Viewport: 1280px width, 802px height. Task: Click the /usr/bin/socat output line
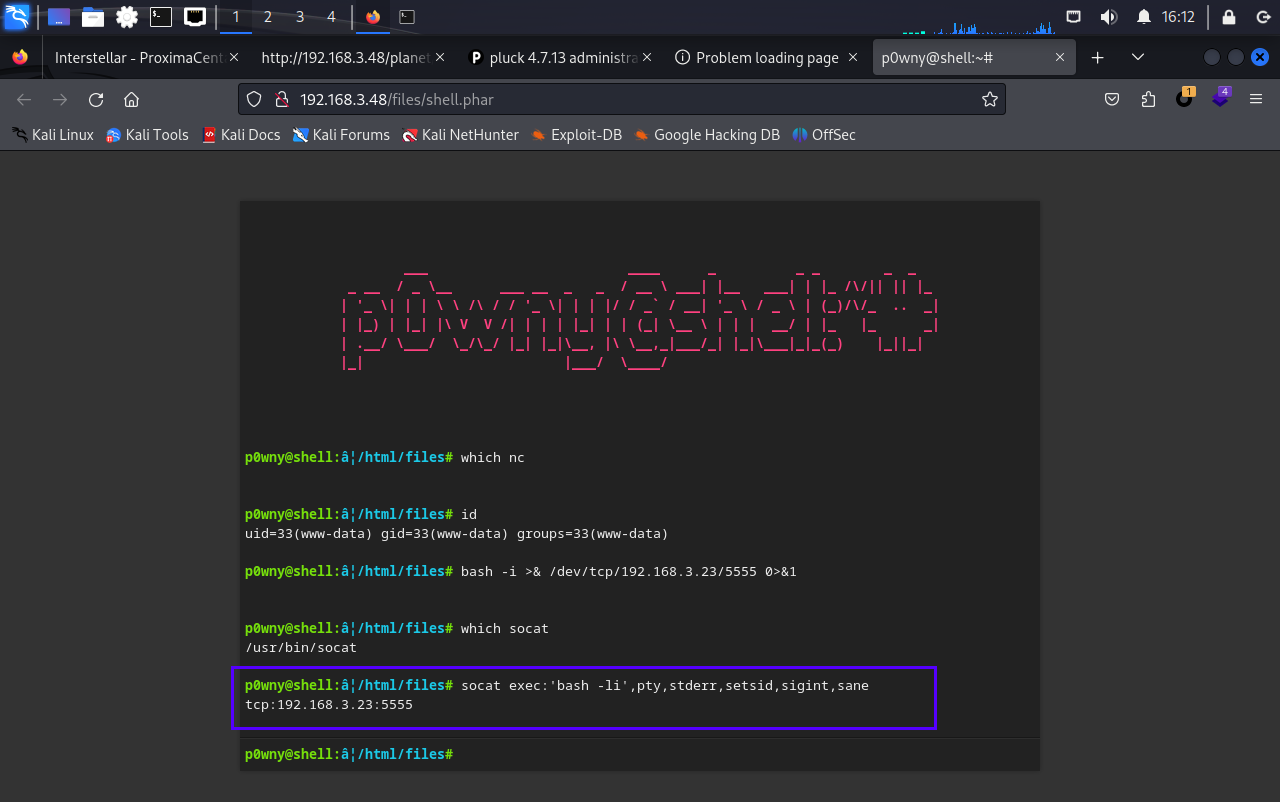click(301, 648)
